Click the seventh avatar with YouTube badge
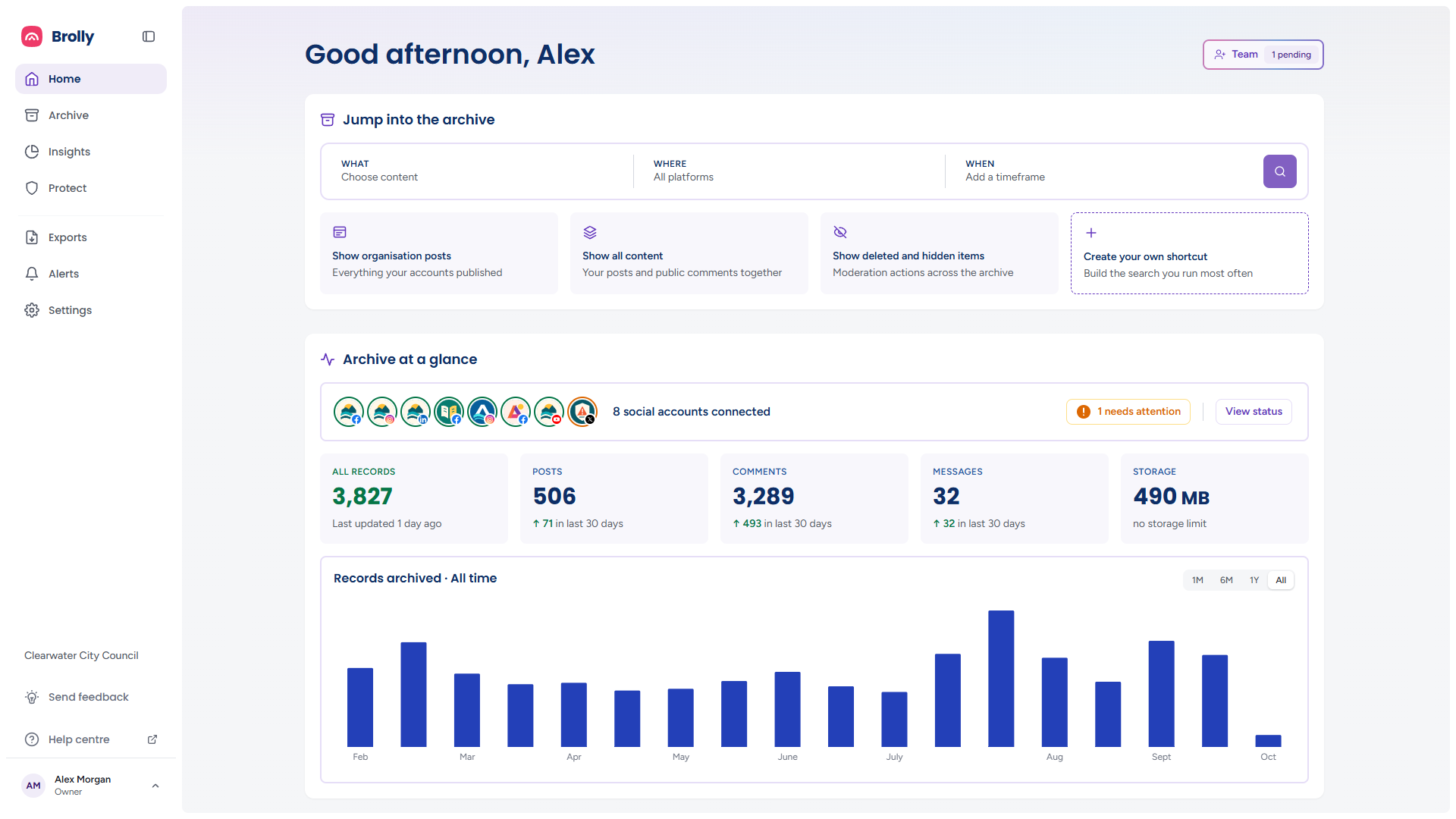The image size is (1456, 819). click(549, 412)
